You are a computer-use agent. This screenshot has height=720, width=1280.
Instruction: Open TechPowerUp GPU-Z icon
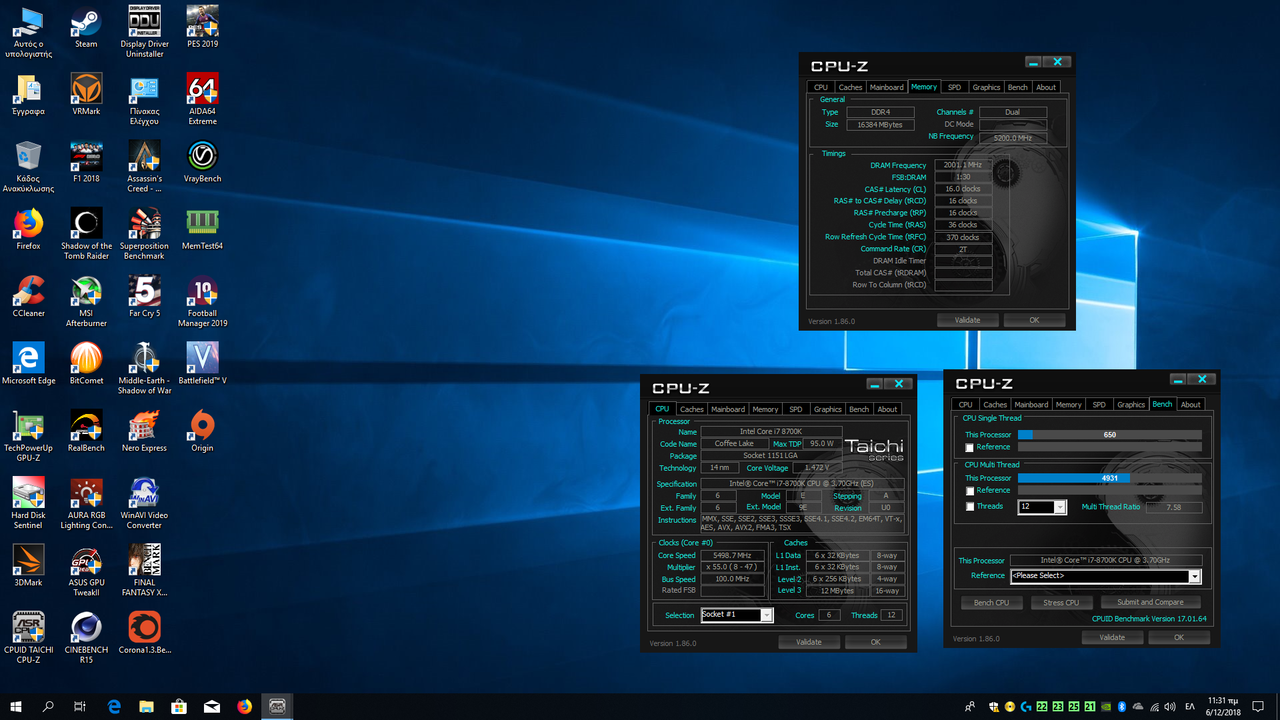(28, 434)
